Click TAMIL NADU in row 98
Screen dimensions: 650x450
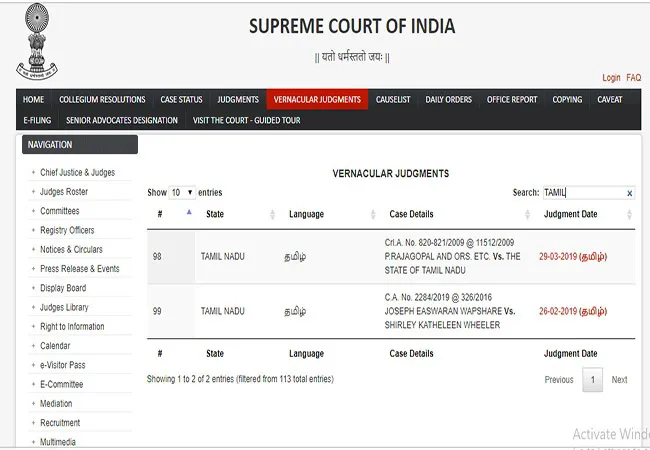(223, 256)
